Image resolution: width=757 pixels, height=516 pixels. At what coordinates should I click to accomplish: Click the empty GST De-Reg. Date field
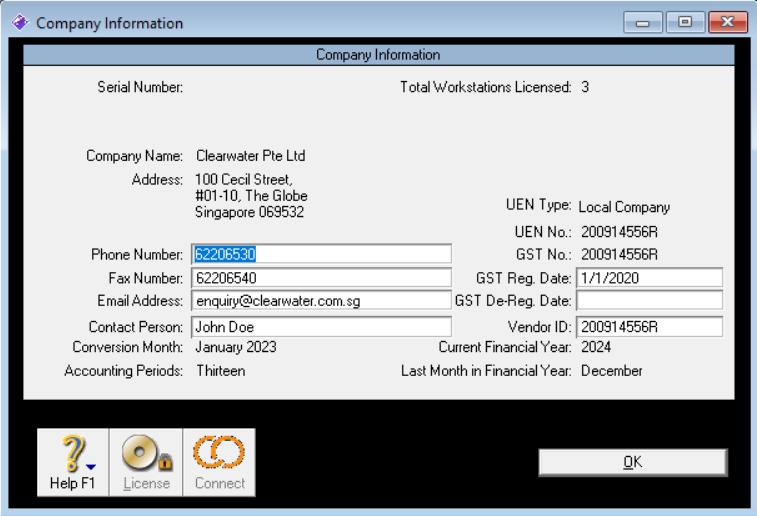coord(648,300)
